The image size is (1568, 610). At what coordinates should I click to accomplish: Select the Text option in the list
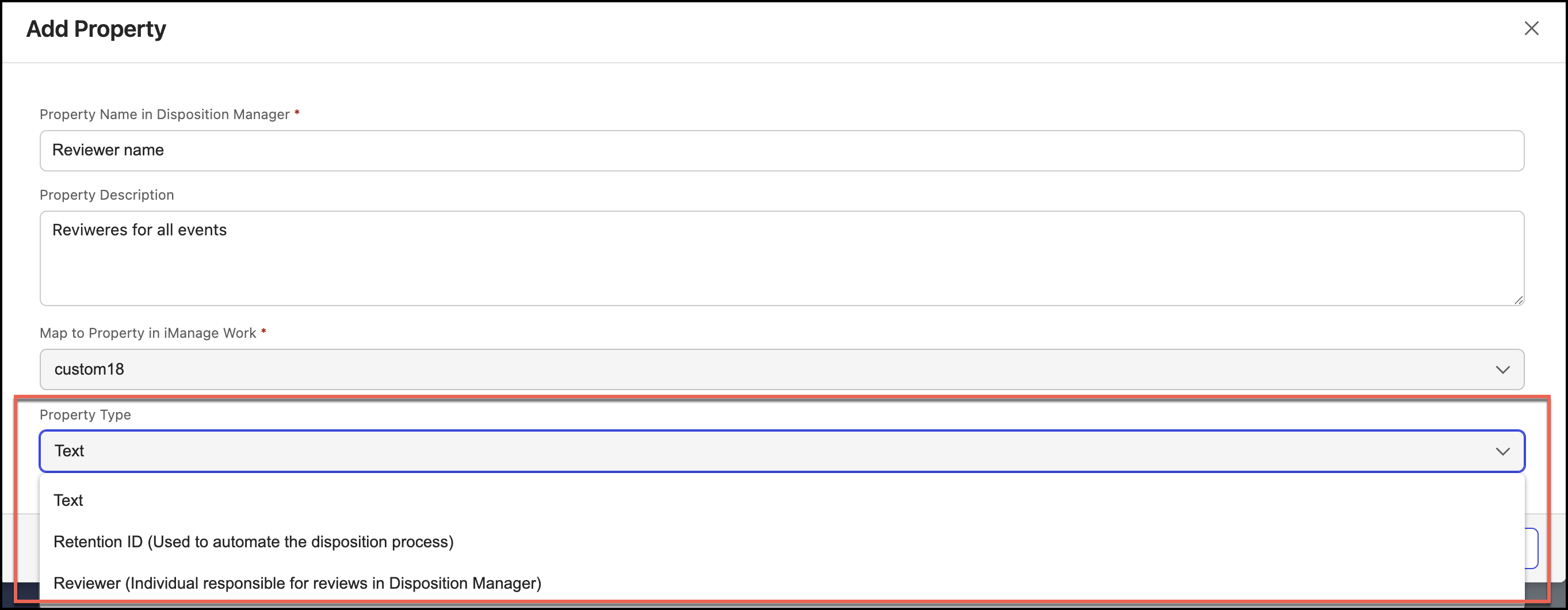click(68, 501)
